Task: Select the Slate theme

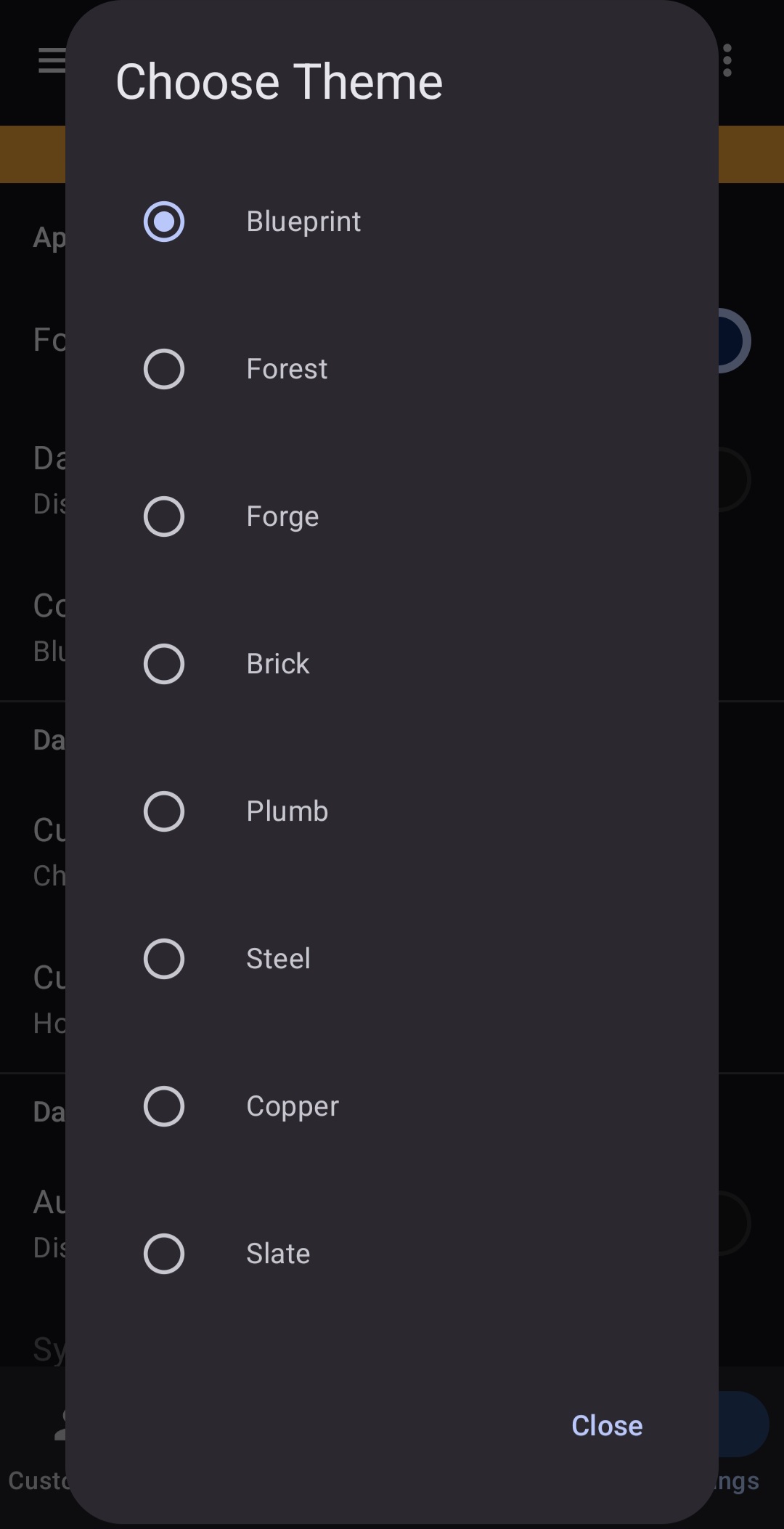Action: (x=164, y=1254)
